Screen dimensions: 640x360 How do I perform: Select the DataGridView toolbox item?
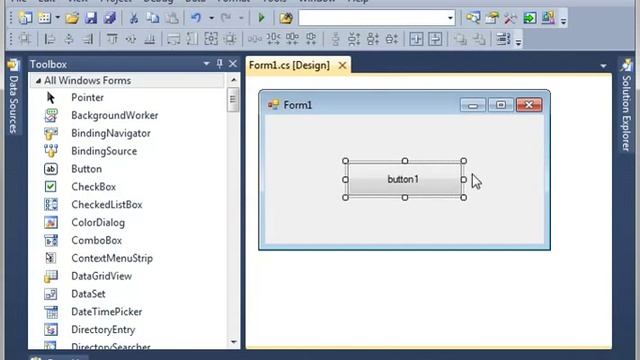click(101, 276)
